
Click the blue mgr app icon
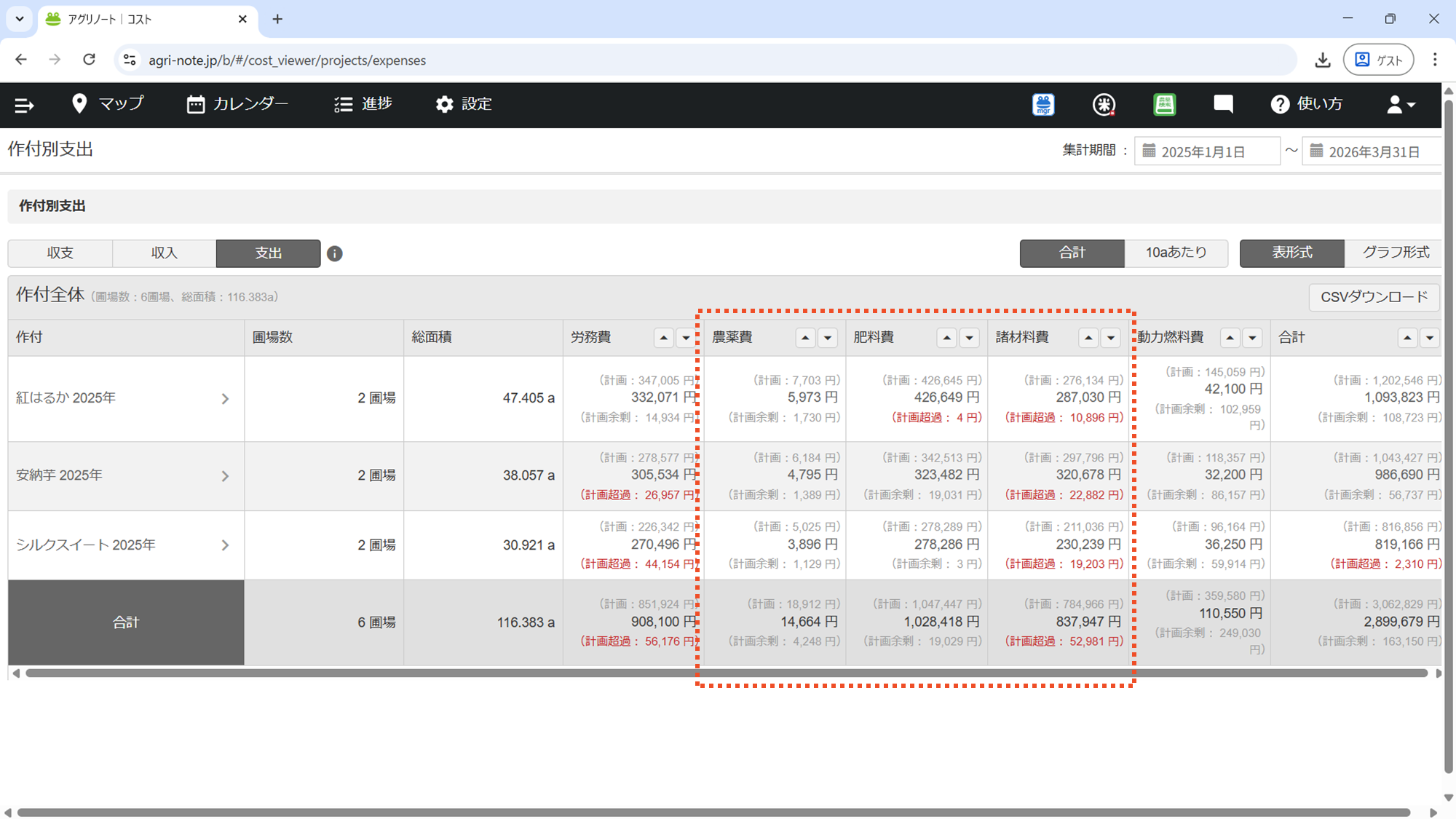[1043, 105]
